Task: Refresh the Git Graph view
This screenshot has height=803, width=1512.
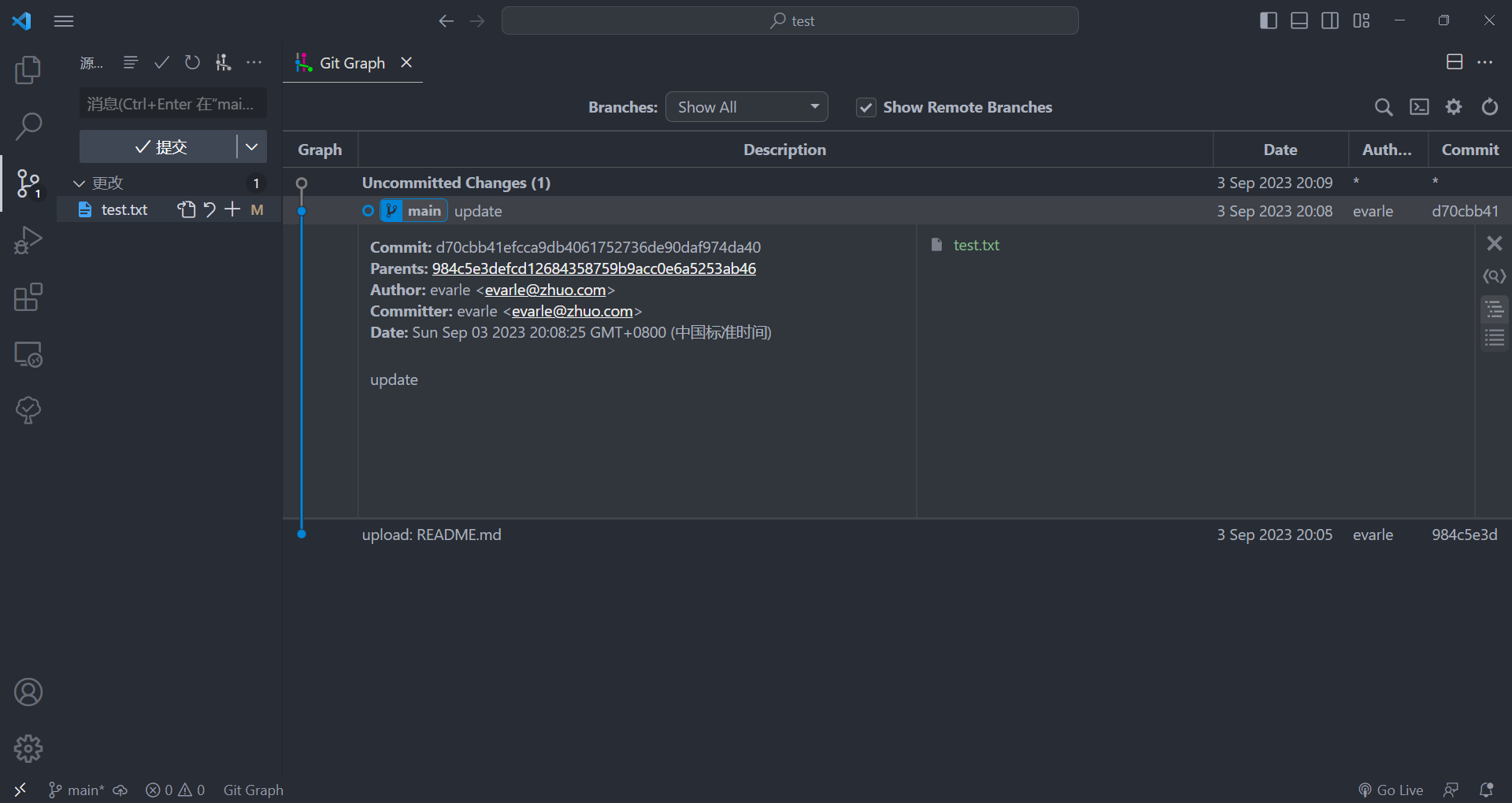Action: click(1490, 107)
